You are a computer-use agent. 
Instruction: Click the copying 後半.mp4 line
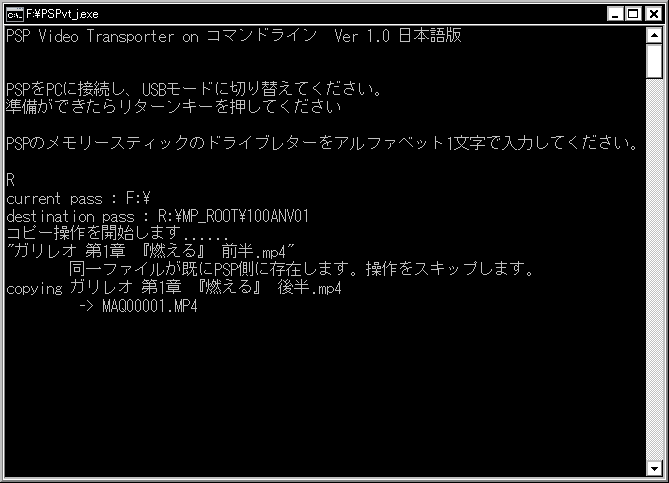pos(174,288)
